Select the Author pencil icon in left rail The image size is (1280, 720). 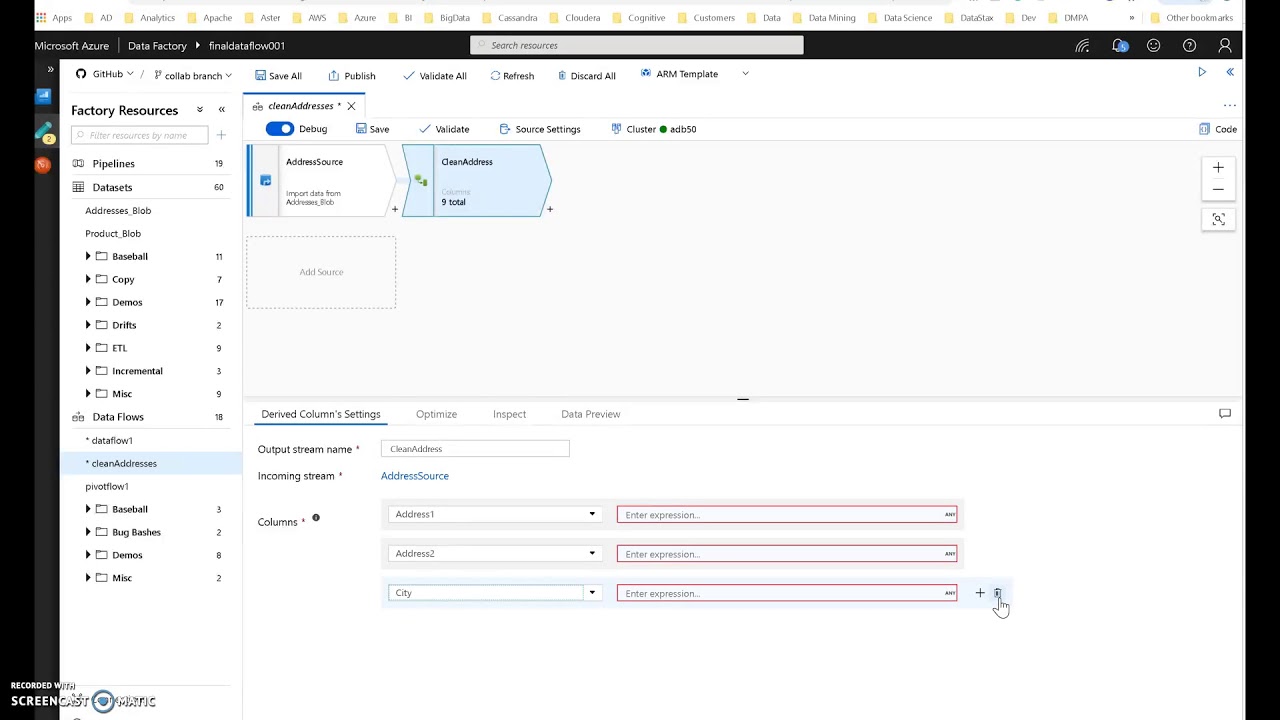(x=44, y=131)
